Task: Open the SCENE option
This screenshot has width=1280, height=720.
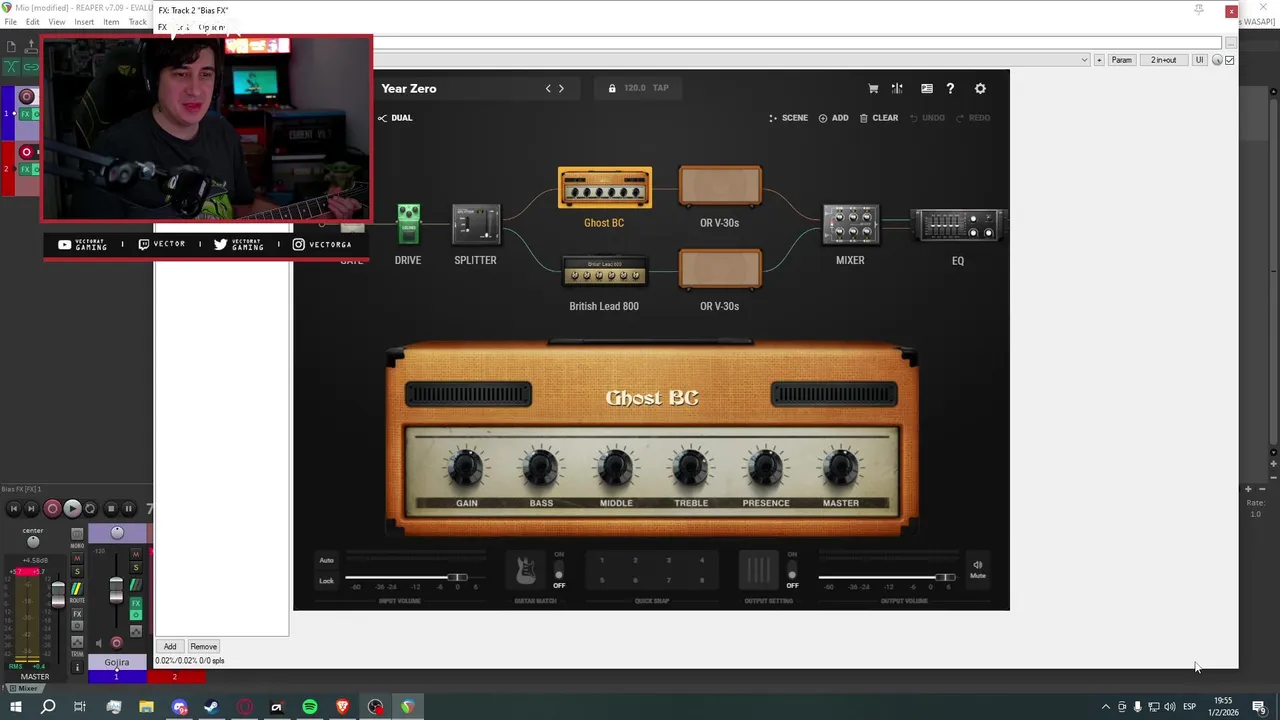Action: coord(788,118)
